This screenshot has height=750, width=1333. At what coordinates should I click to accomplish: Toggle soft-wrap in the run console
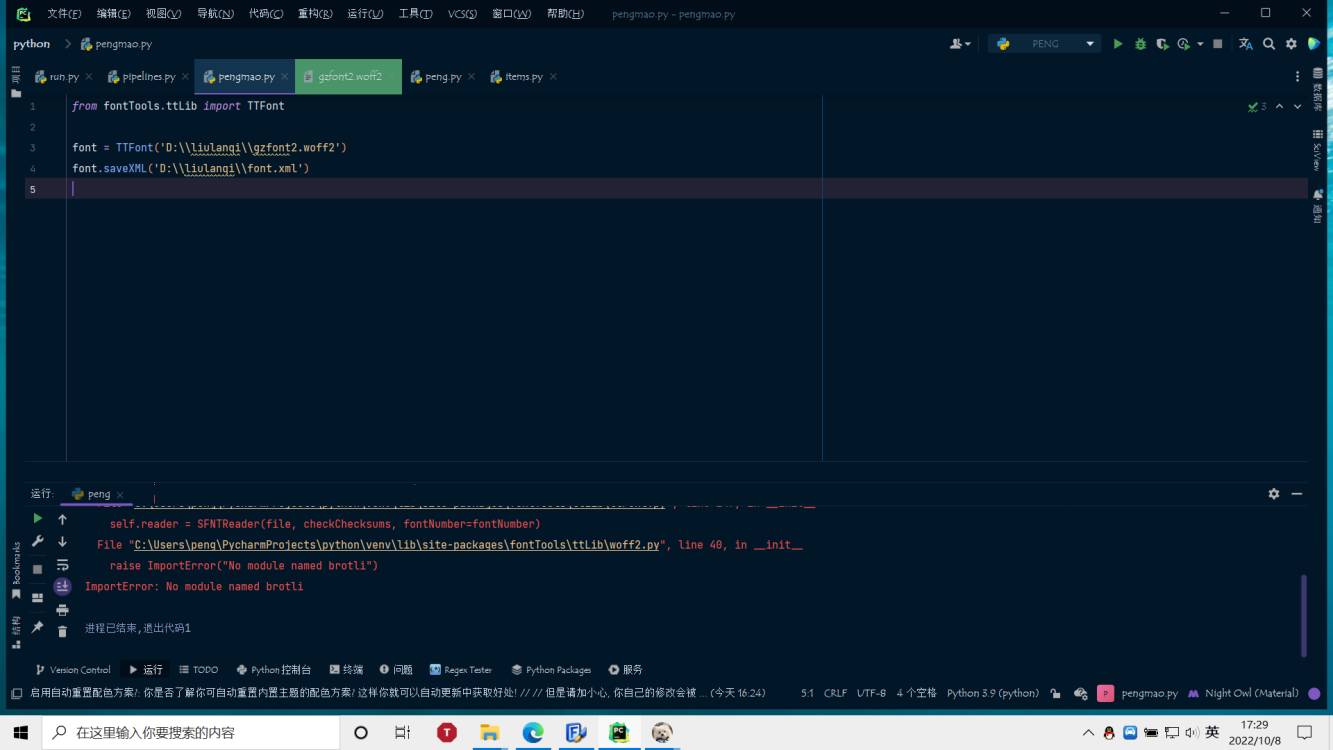pyautogui.click(x=62, y=565)
